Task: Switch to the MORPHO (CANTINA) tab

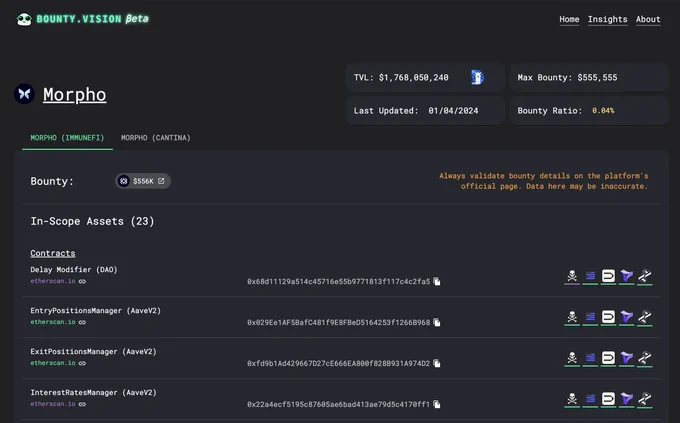Action: [156, 138]
